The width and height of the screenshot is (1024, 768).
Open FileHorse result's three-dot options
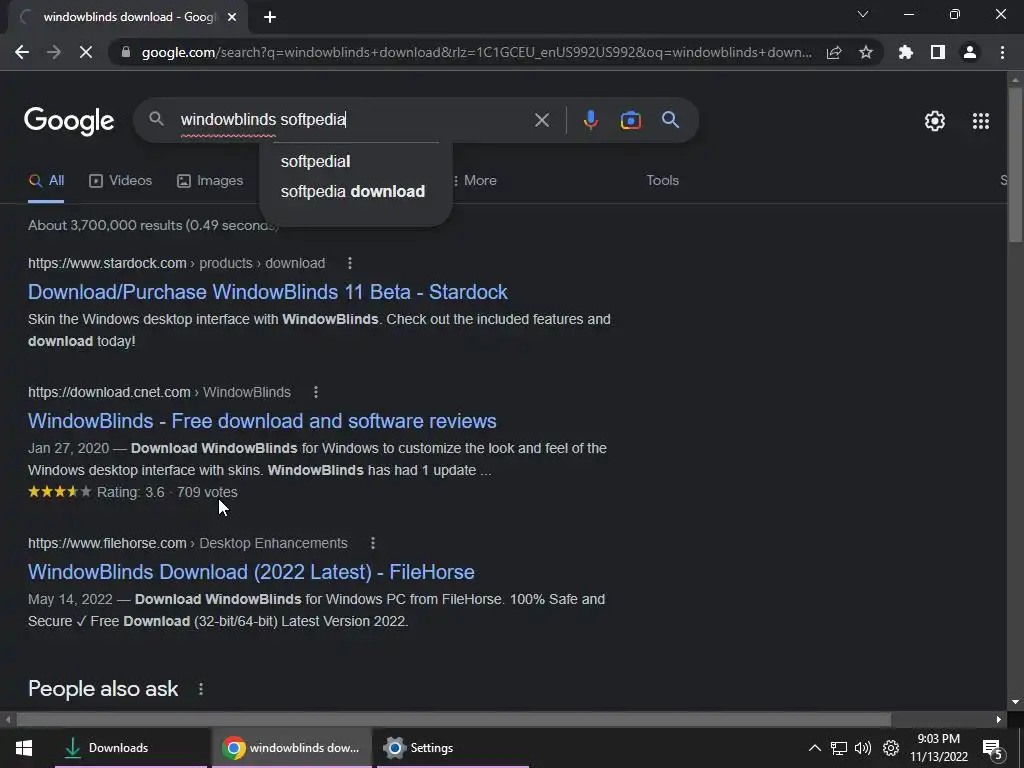pyautogui.click(x=373, y=543)
